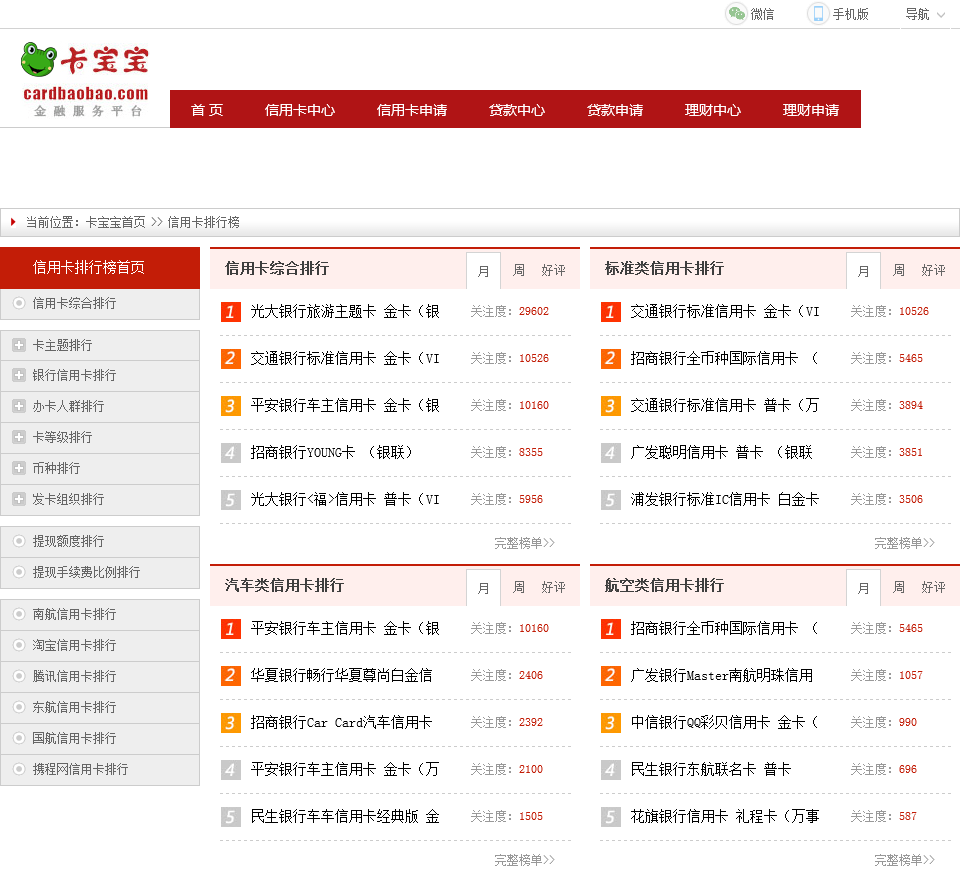Click the 信用卡排行榜首页 sidebar header
Screen dimensions: 960x873
pyautogui.click(x=100, y=268)
